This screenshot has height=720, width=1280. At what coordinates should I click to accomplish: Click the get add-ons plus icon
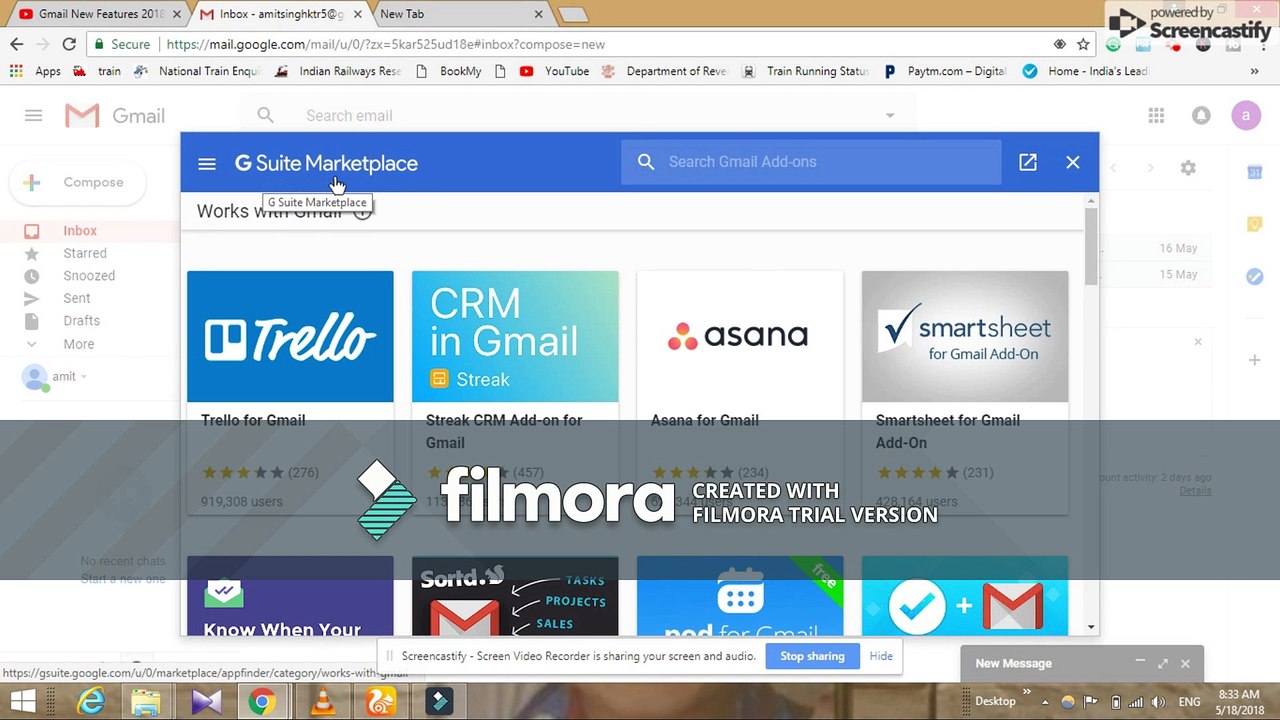[x=1254, y=360]
